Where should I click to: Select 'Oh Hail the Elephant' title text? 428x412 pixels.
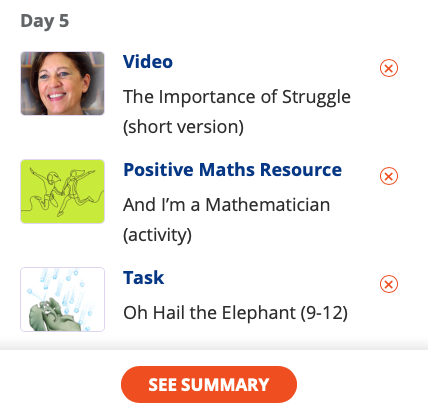209,313
